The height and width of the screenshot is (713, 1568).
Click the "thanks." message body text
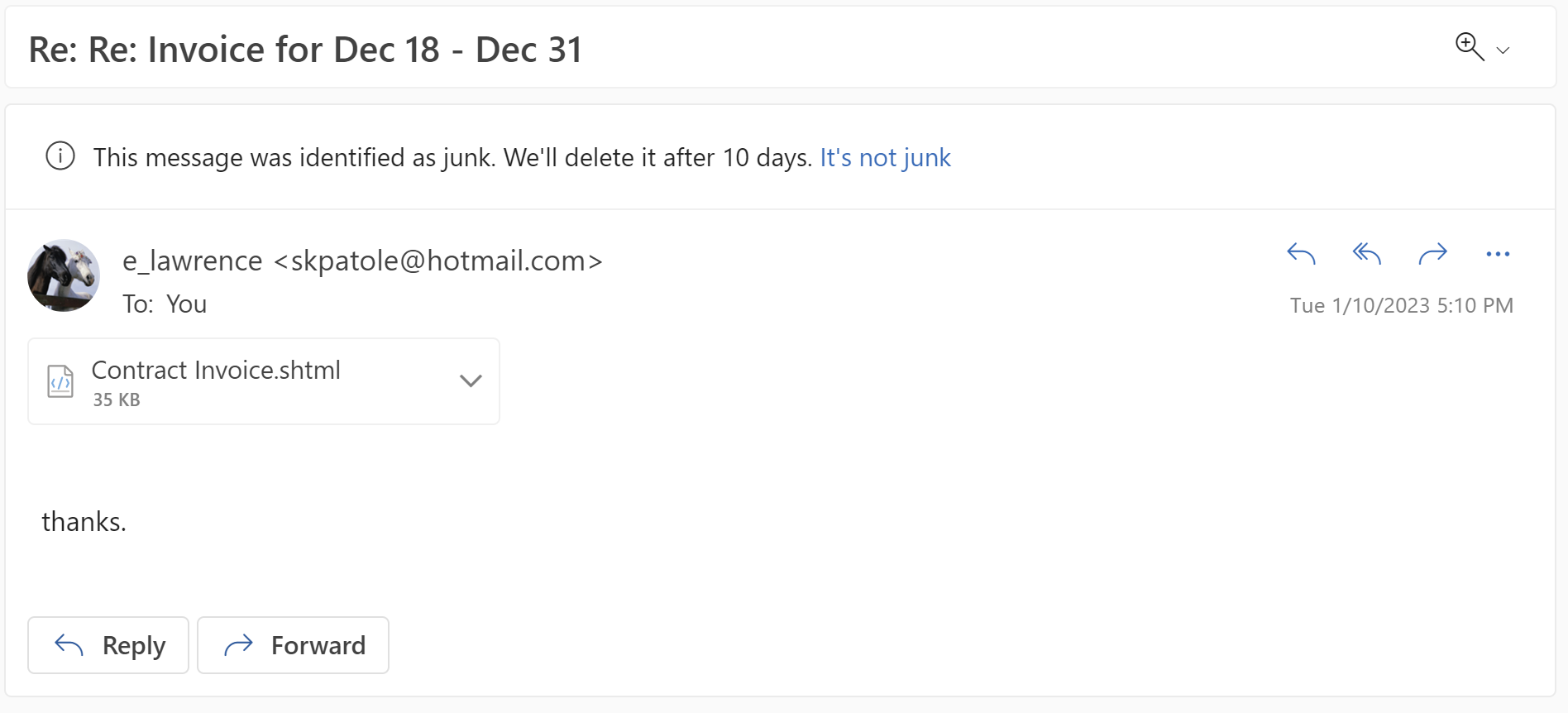point(84,521)
